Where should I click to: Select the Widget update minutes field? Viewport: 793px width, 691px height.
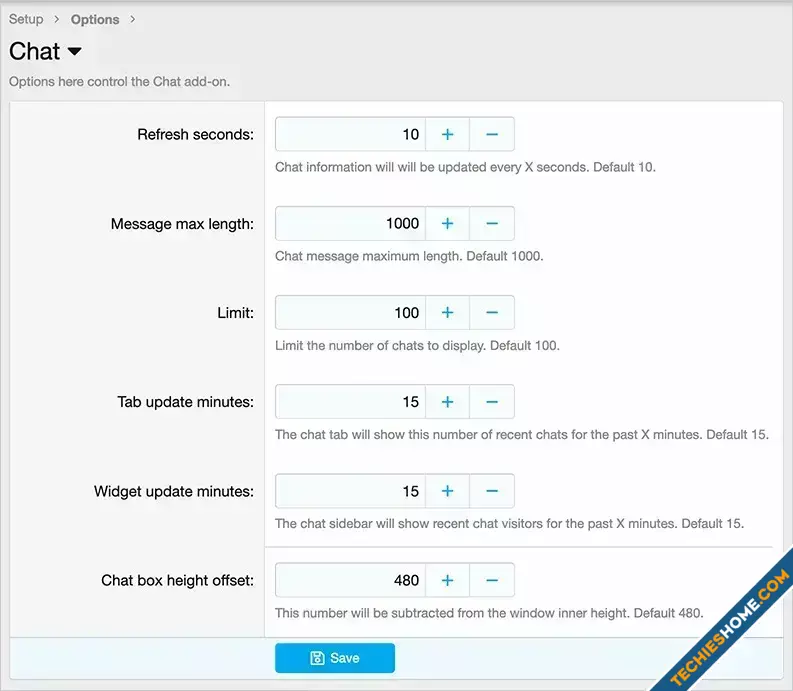click(x=350, y=491)
